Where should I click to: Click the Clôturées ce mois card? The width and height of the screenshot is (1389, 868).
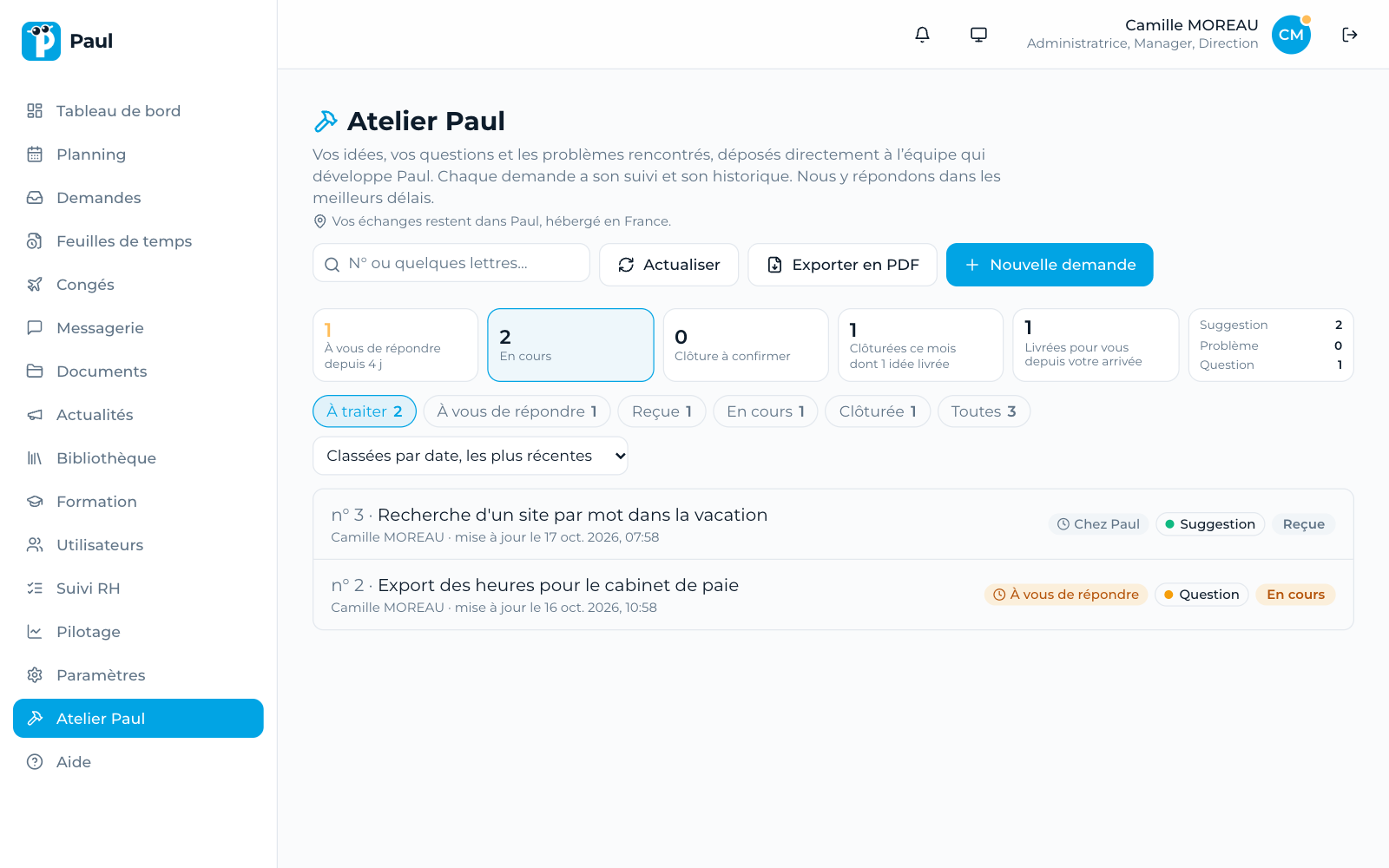[920, 345]
